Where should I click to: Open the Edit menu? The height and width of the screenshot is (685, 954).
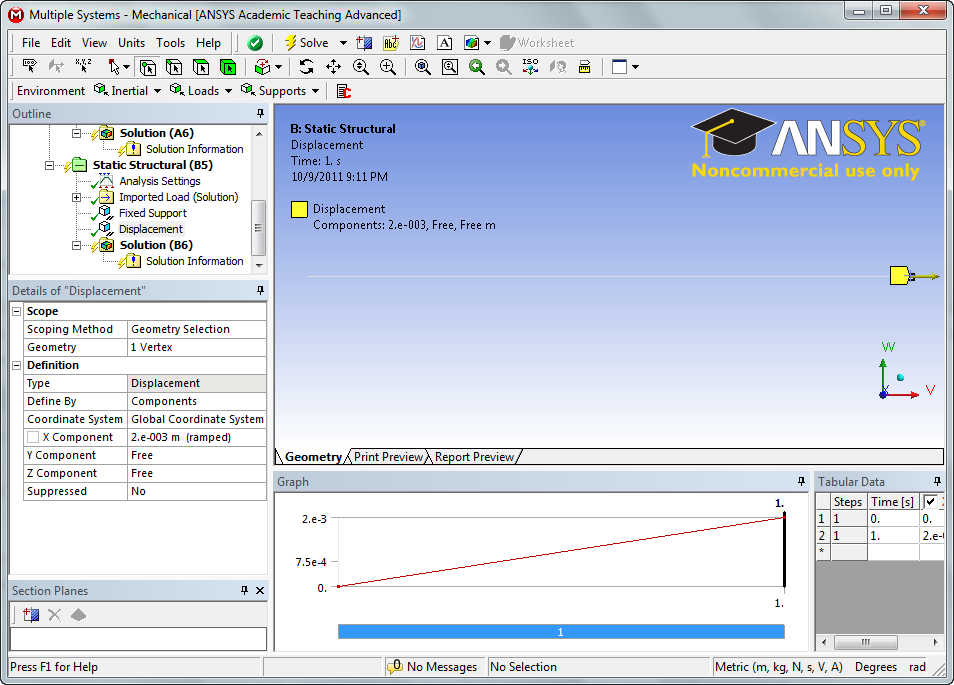click(x=61, y=43)
